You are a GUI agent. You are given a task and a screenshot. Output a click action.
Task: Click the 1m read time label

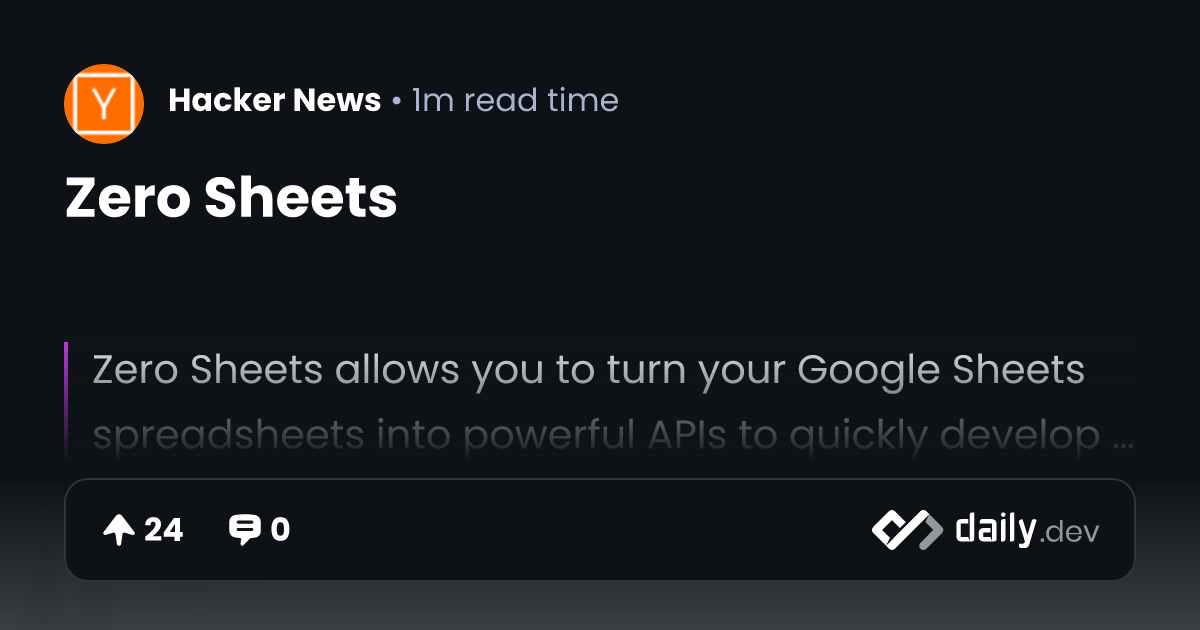(515, 100)
